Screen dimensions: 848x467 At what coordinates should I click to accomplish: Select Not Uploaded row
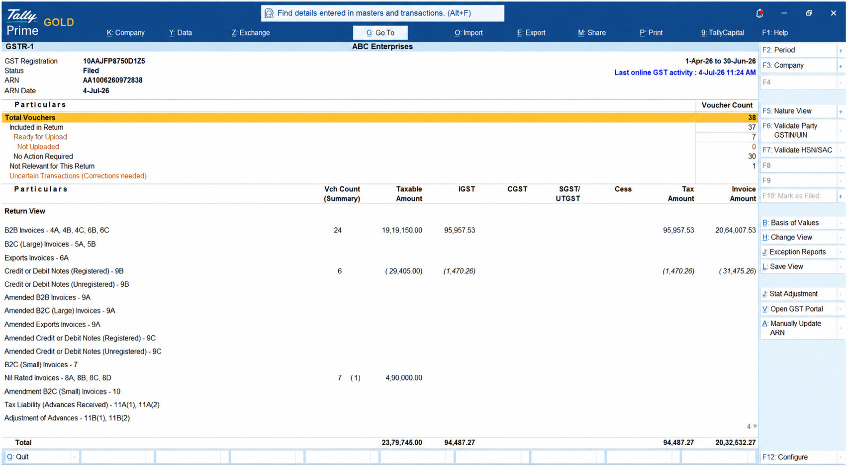click(x=380, y=147)
